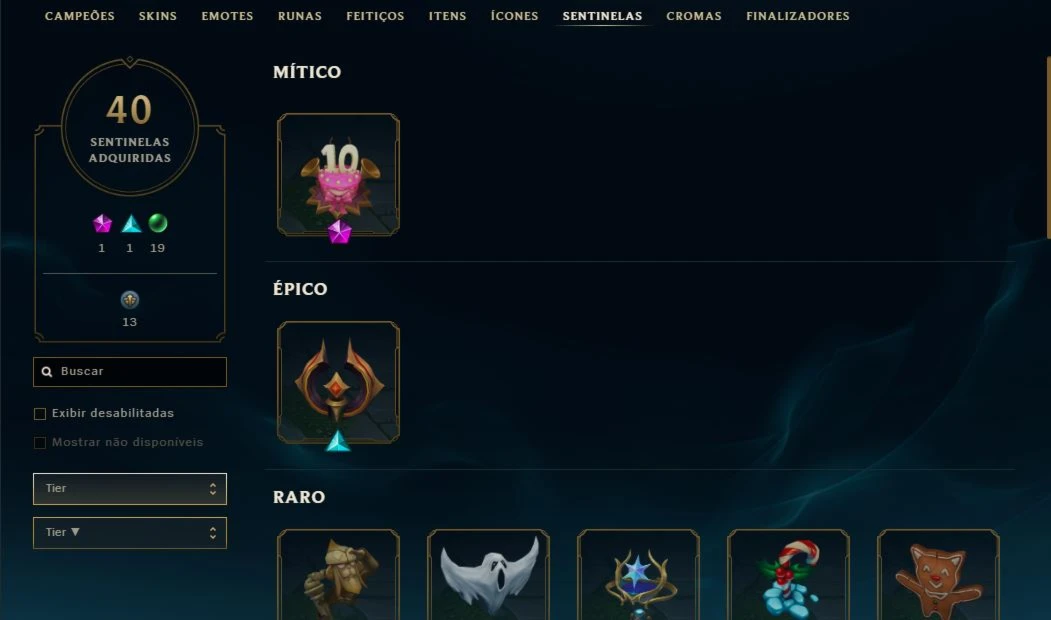Open the Skins tab
The image size is (1051, 620).
tap(158, 16)
